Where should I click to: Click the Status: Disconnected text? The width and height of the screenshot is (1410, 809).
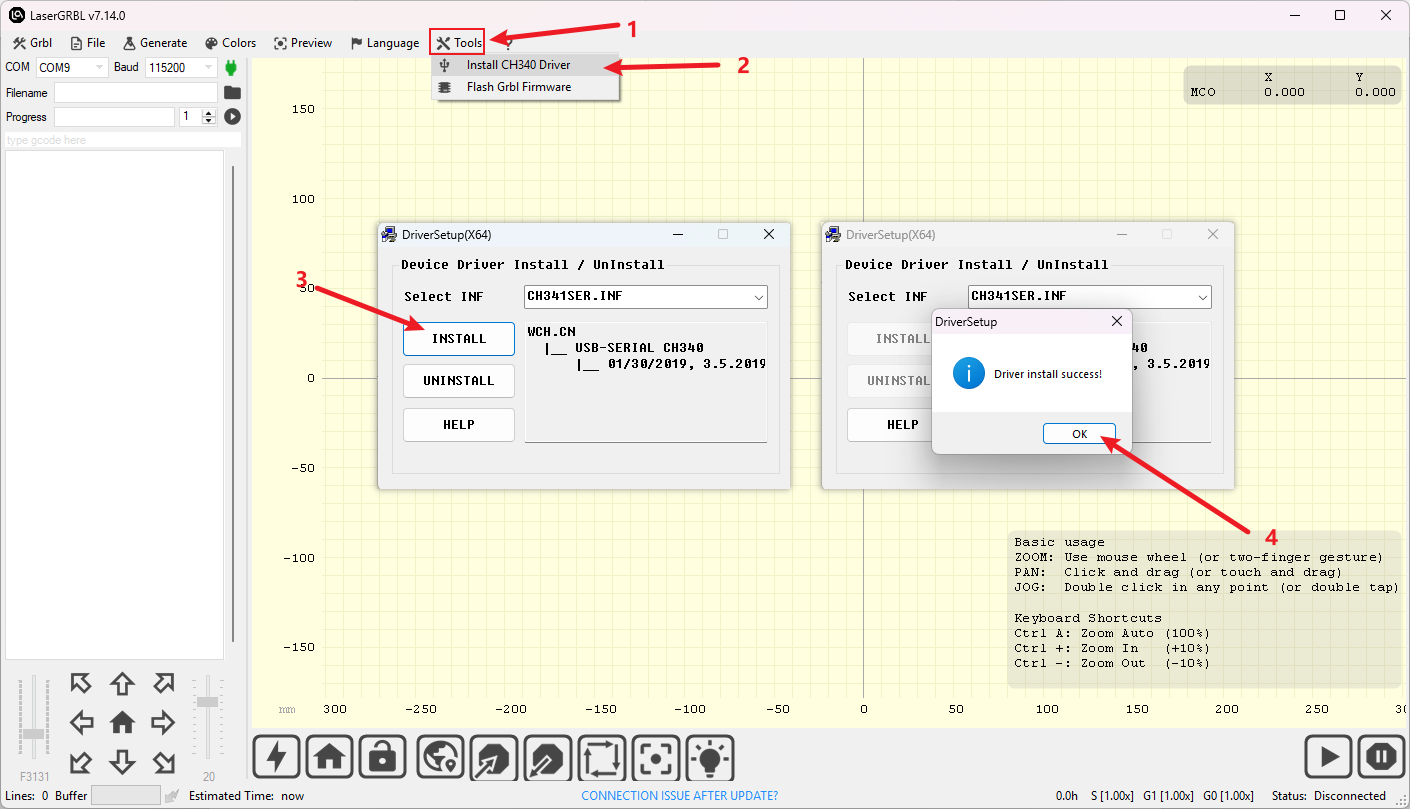tap(1329, 796)
